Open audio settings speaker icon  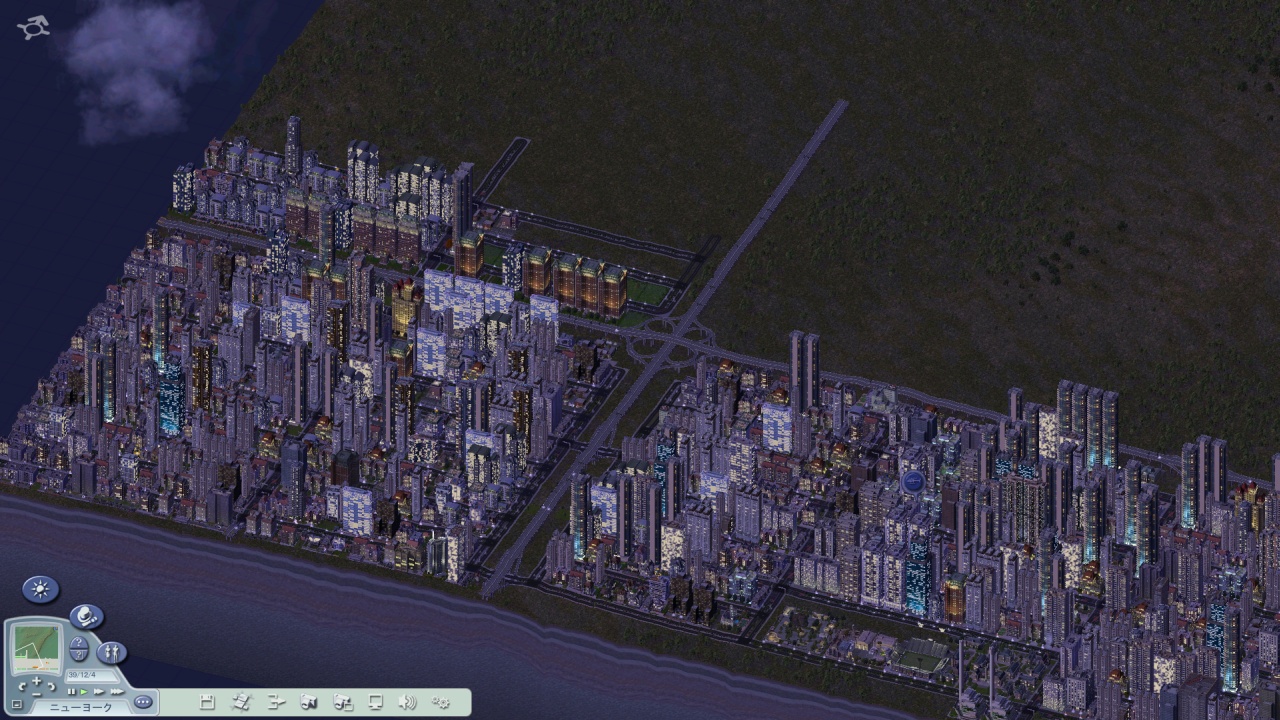pyautogui.click(x=407, y=702)
